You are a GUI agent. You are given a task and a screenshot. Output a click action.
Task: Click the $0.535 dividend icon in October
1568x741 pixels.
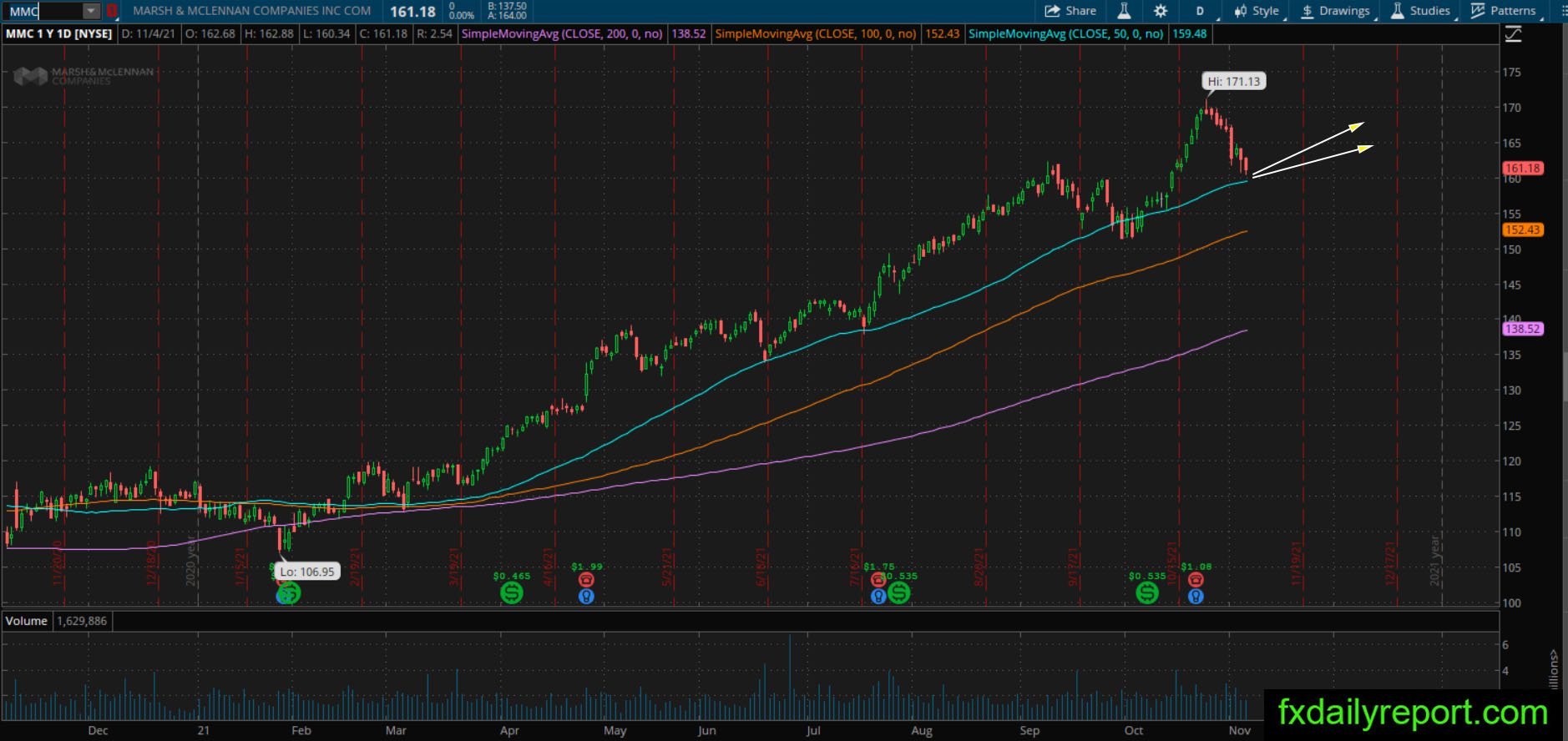(1147, 593)
